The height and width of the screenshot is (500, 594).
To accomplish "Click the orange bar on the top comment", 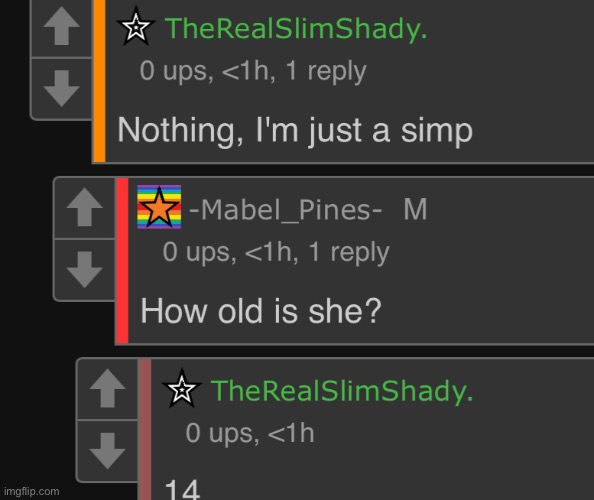I will tap(99, 81).
